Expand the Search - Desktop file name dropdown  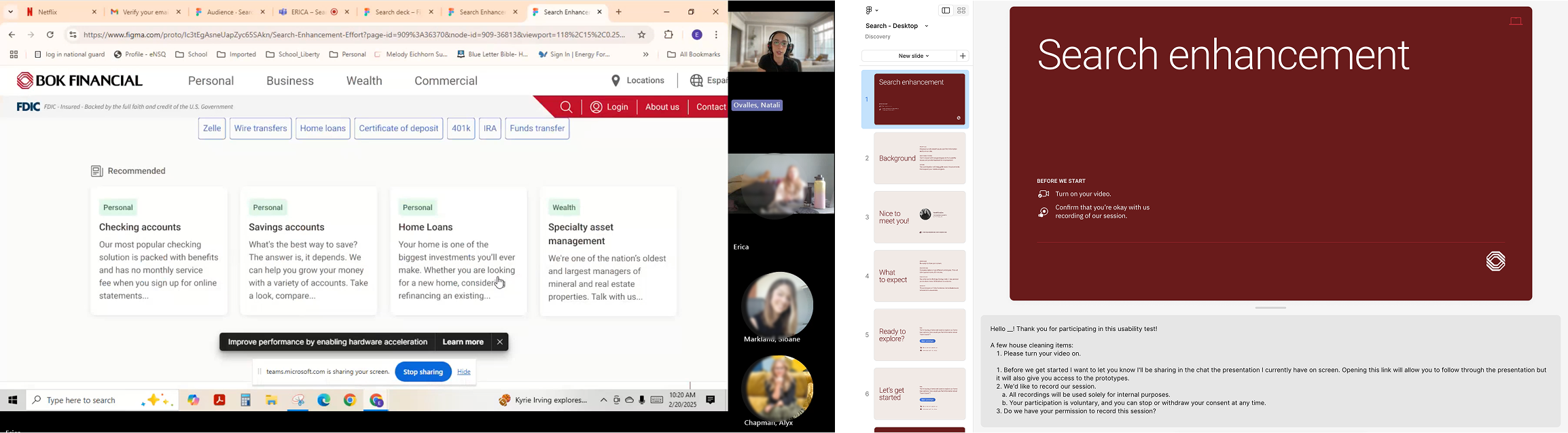pos(927,27)
